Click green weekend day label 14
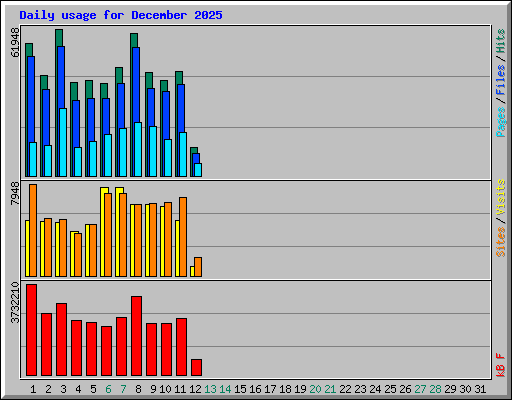This screenshot has width=512, height=400. click(225, 389)
